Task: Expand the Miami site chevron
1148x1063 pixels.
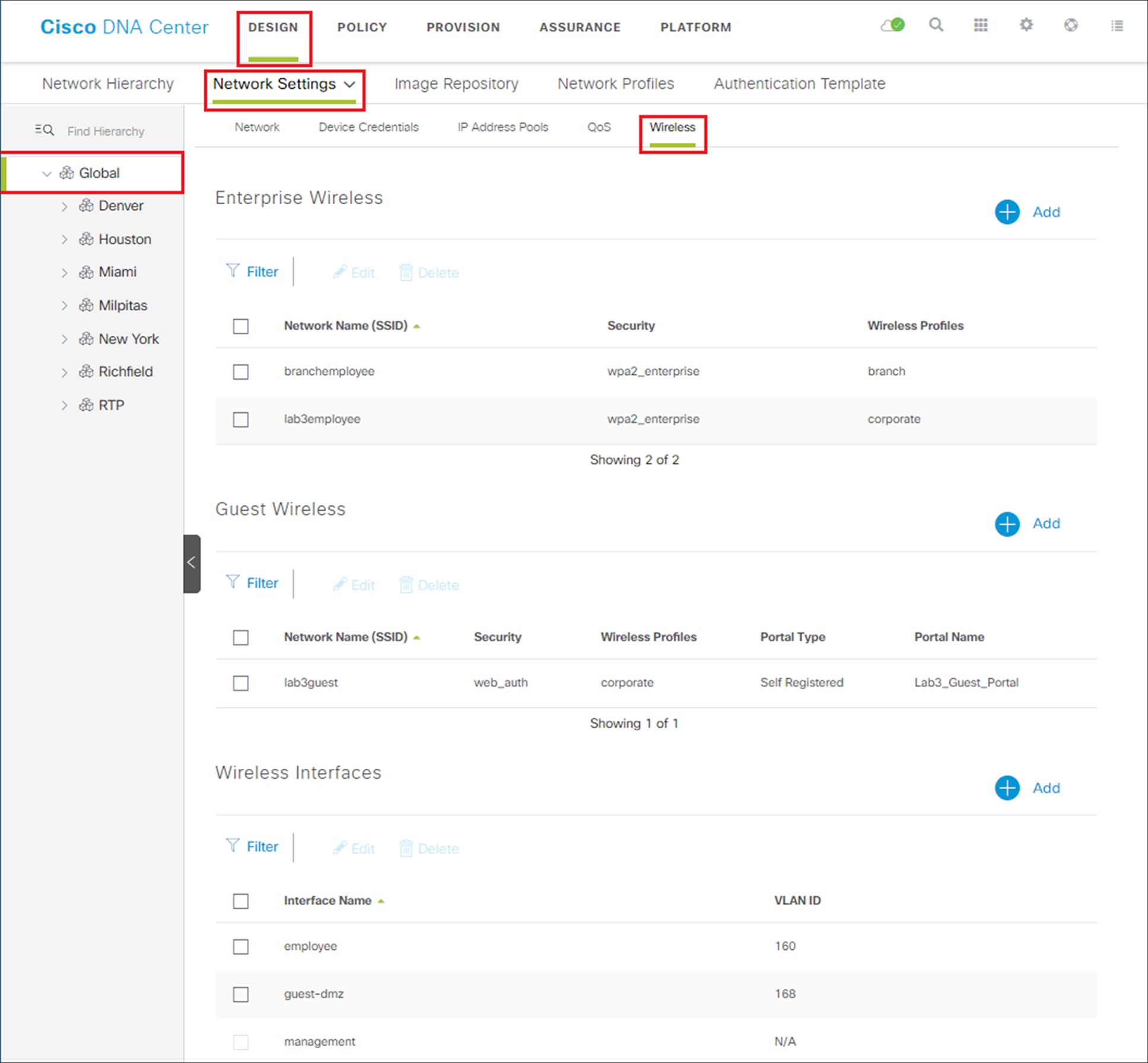Action: (x=64, y=273)
